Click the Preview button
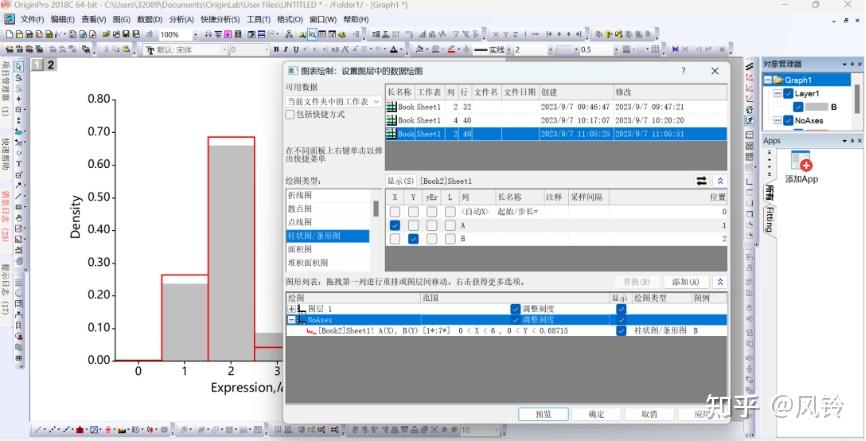The height and width of the screenshot is (441, 866). point(543,414)
